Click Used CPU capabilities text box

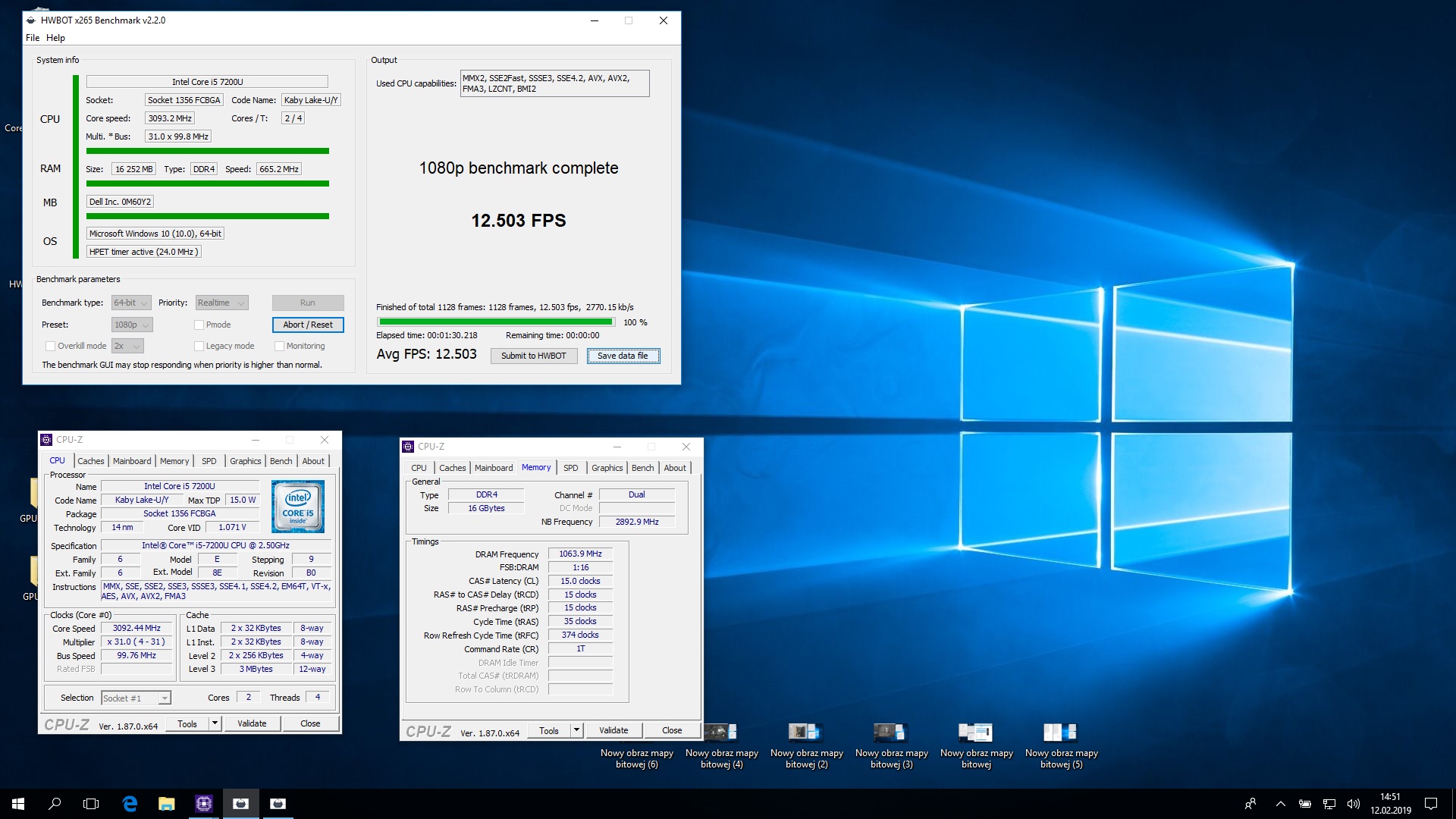[x=554, y=83]
